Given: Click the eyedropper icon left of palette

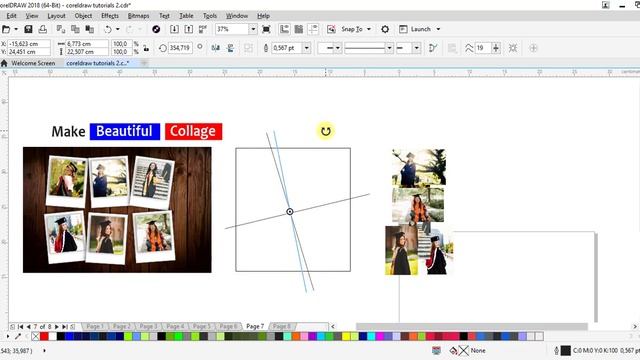Looking at the screenshot, I should (x=18, y=337).
